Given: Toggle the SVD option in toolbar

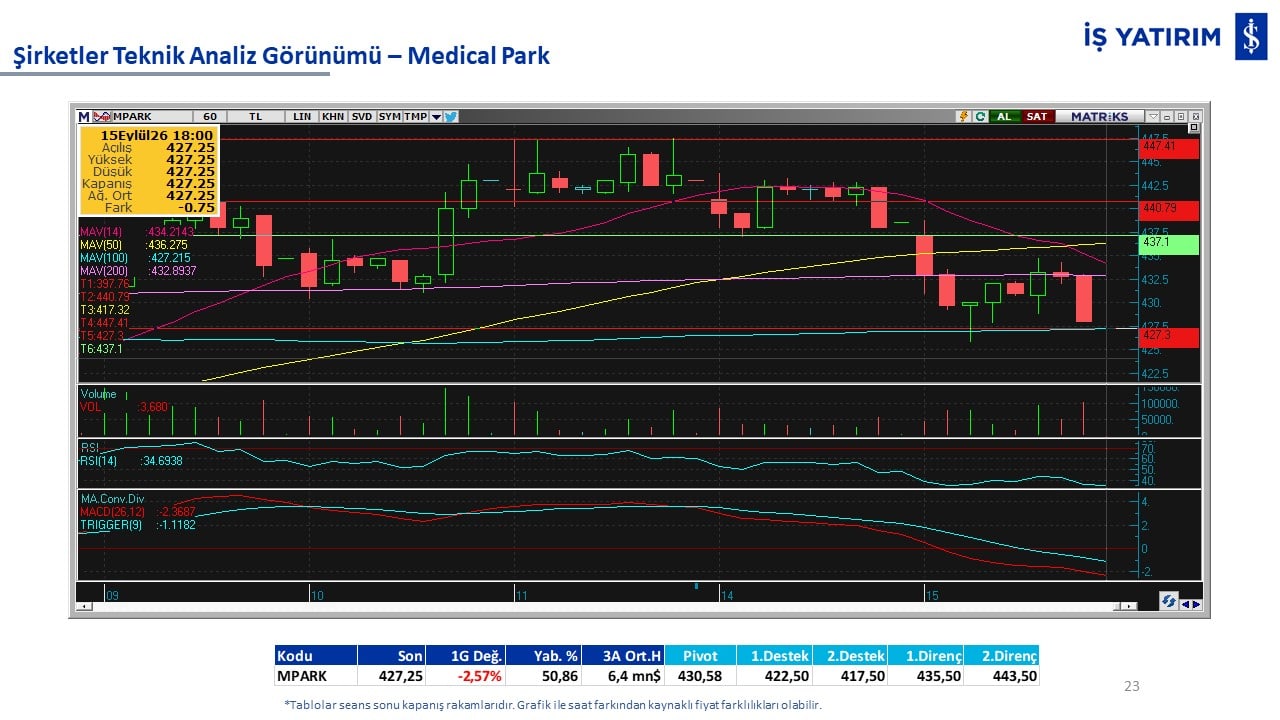Looking at the screenshot, I should pyautogui.click(x=362, y=116).
